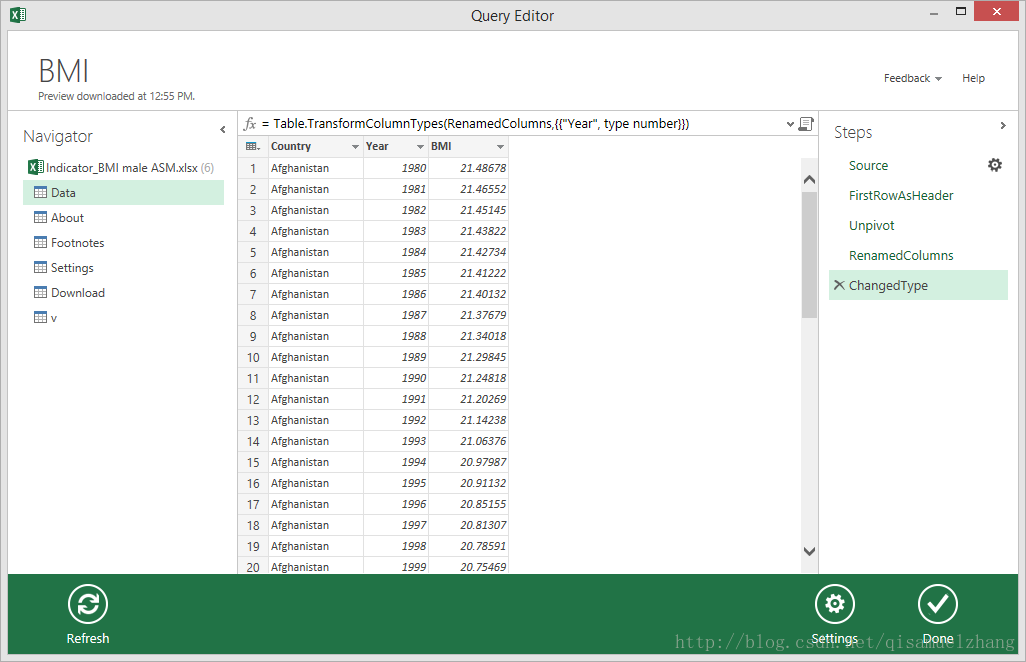The height and width of the screenshot is (662, 1026).
Task: Collapse the Navigator pane arrow
Action: [222, 130]
